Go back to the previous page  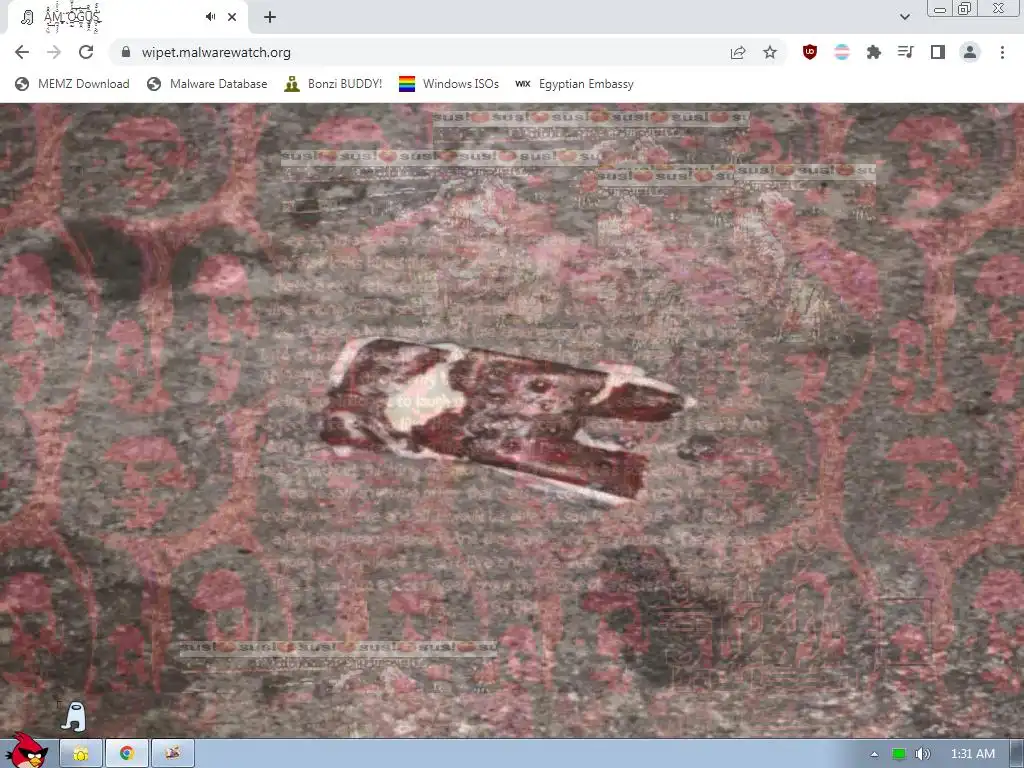[22, 52]
